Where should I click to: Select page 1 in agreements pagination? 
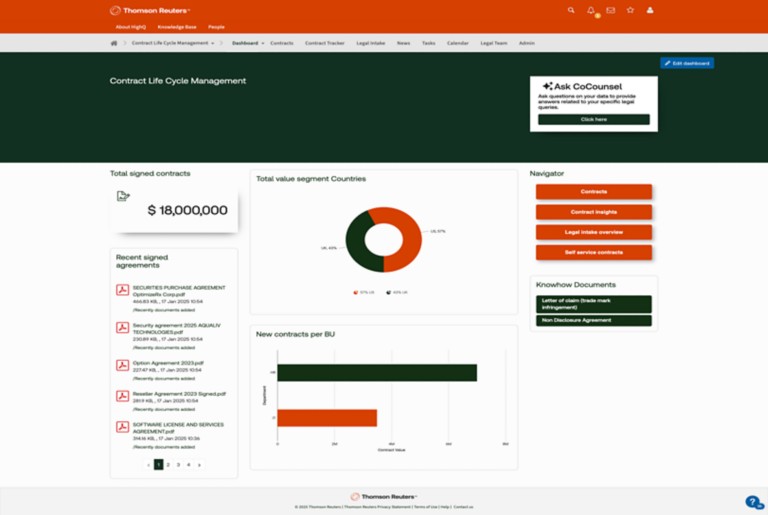[x=159, y=465]
